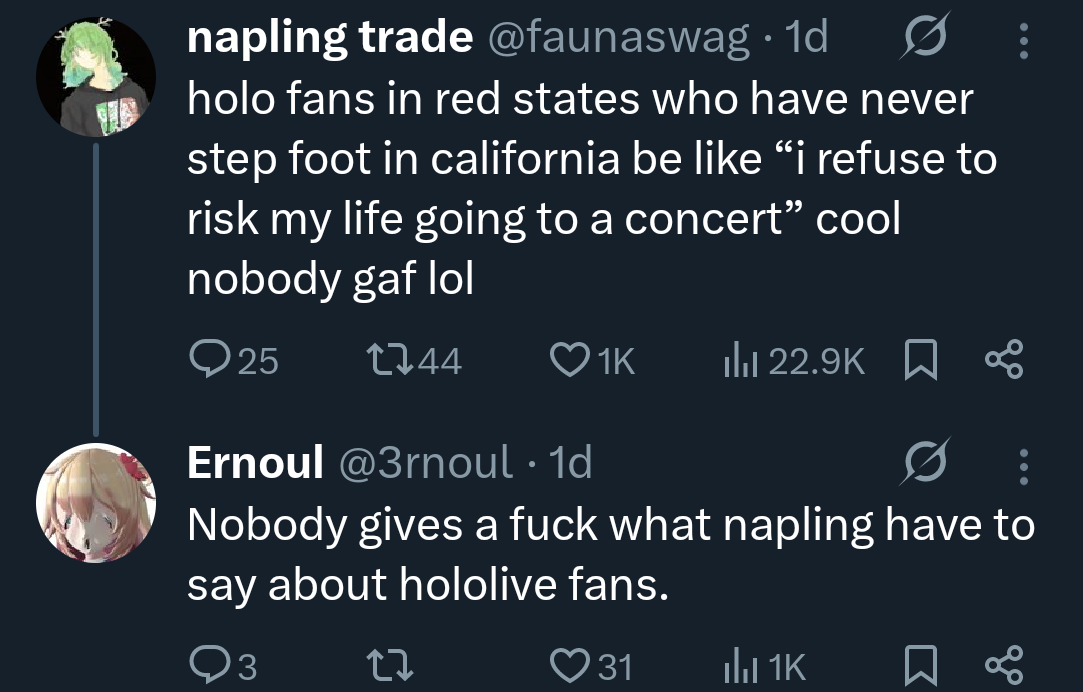1083x692 pixels.
Task: Open Ernoul's profile avatar
Action: [x=96, y=503]
